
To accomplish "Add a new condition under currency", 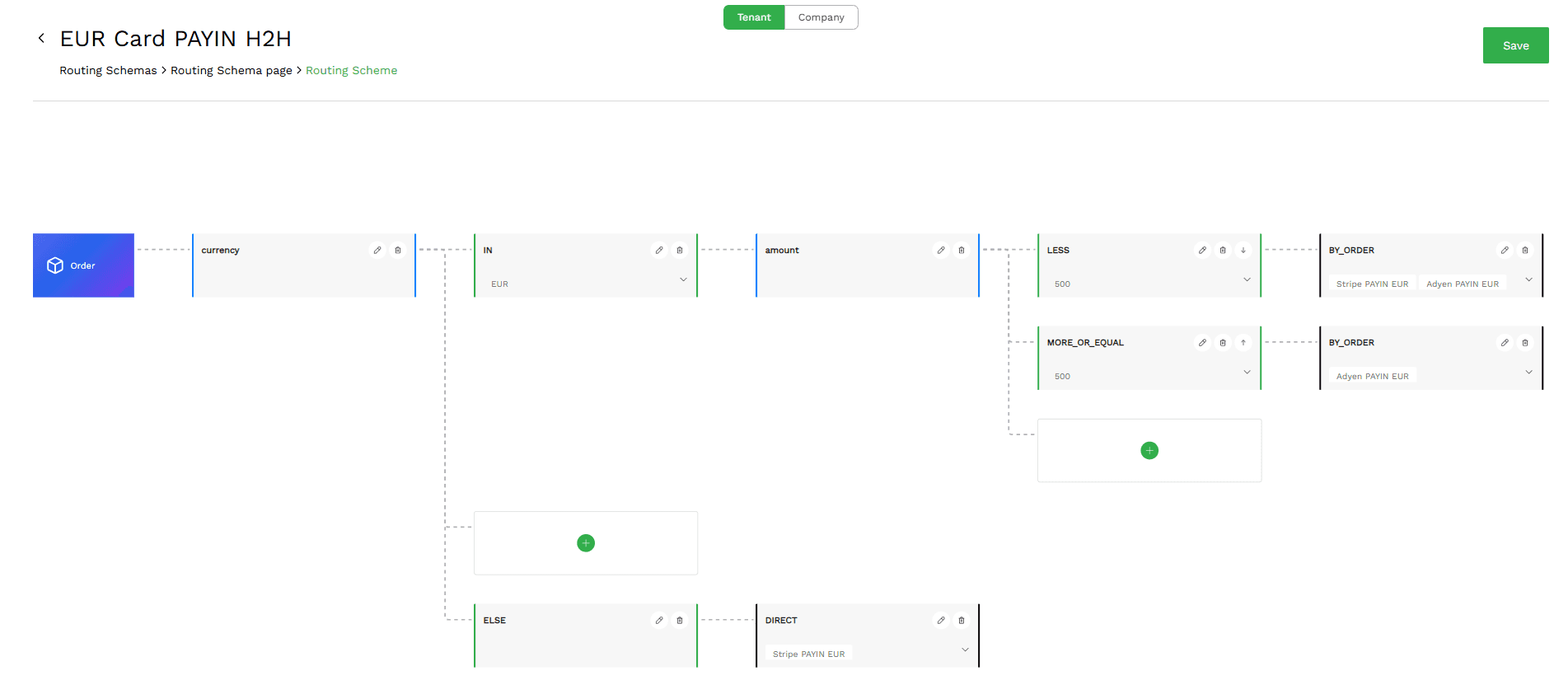I will (x=586, y=542).
